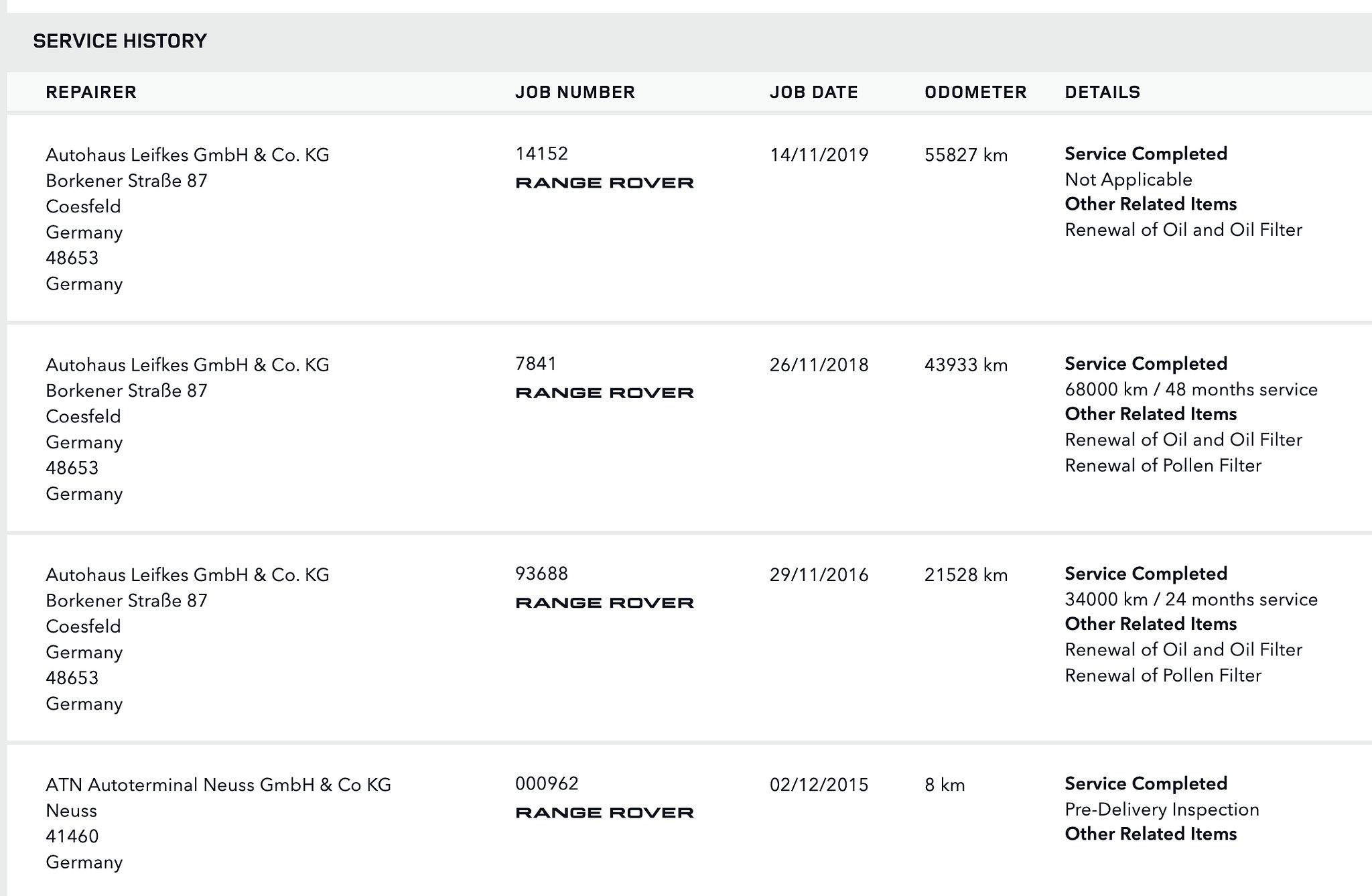Click the Details column header

point(1102,92)
